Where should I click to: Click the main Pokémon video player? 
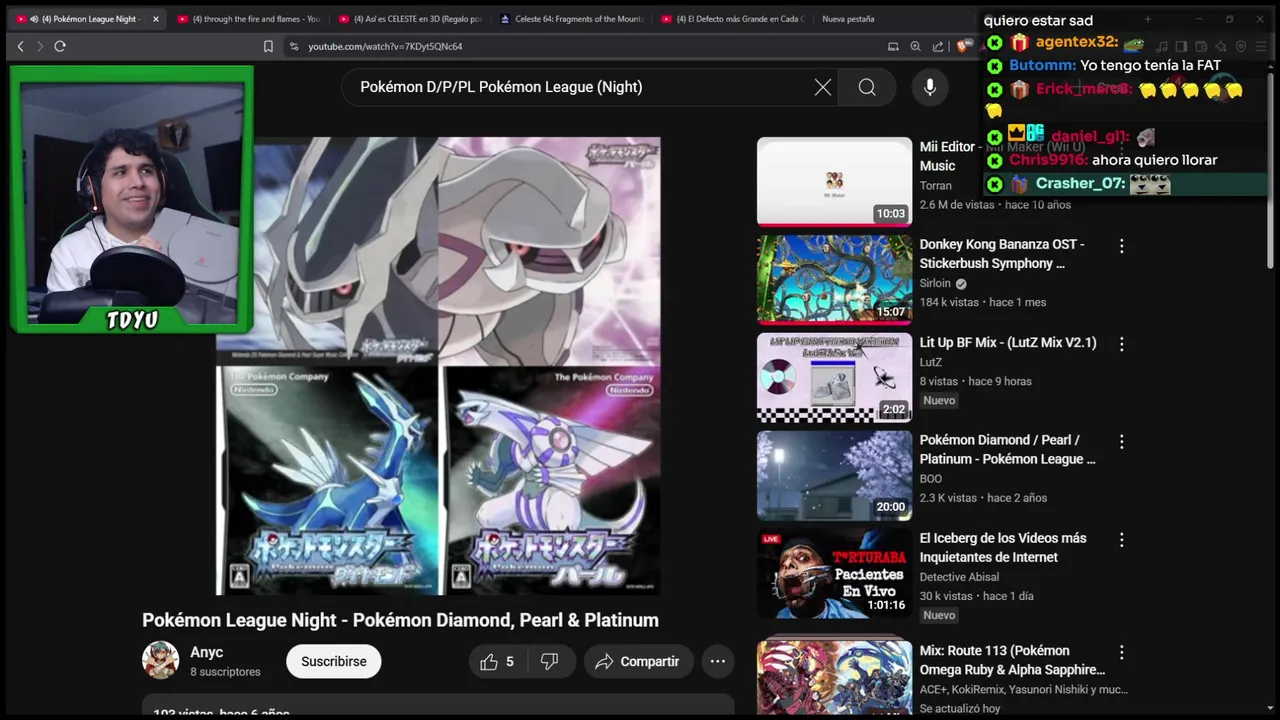tap(438, 366)
